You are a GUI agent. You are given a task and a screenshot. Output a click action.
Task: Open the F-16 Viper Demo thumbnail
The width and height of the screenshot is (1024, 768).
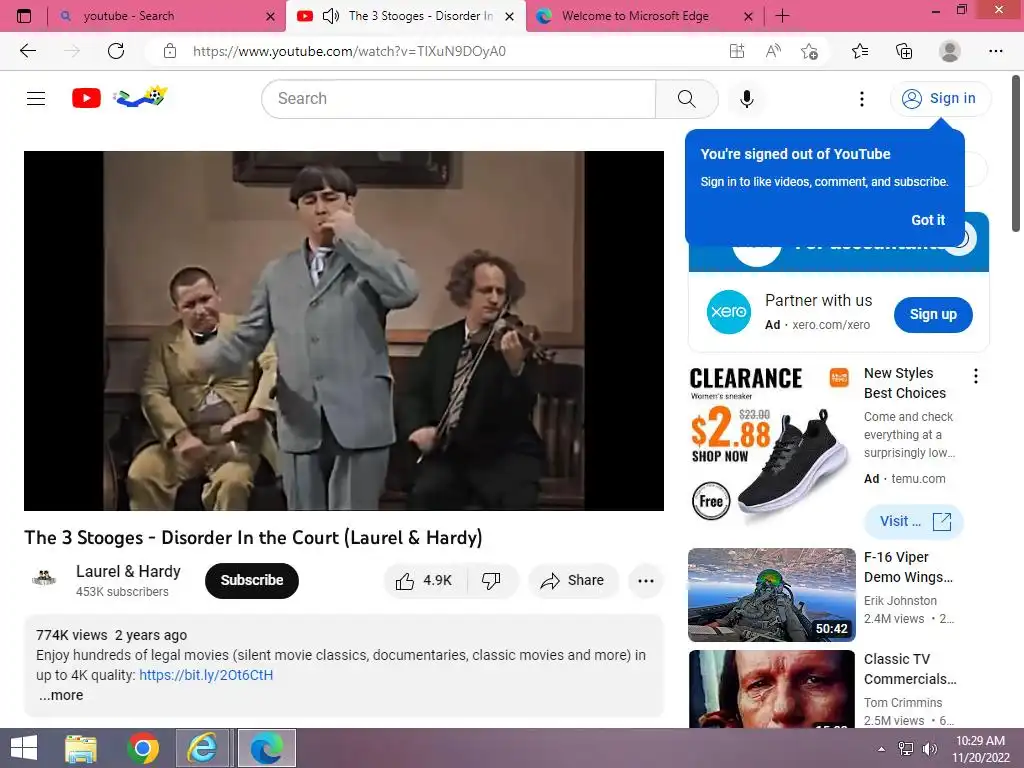pos(771,595)
